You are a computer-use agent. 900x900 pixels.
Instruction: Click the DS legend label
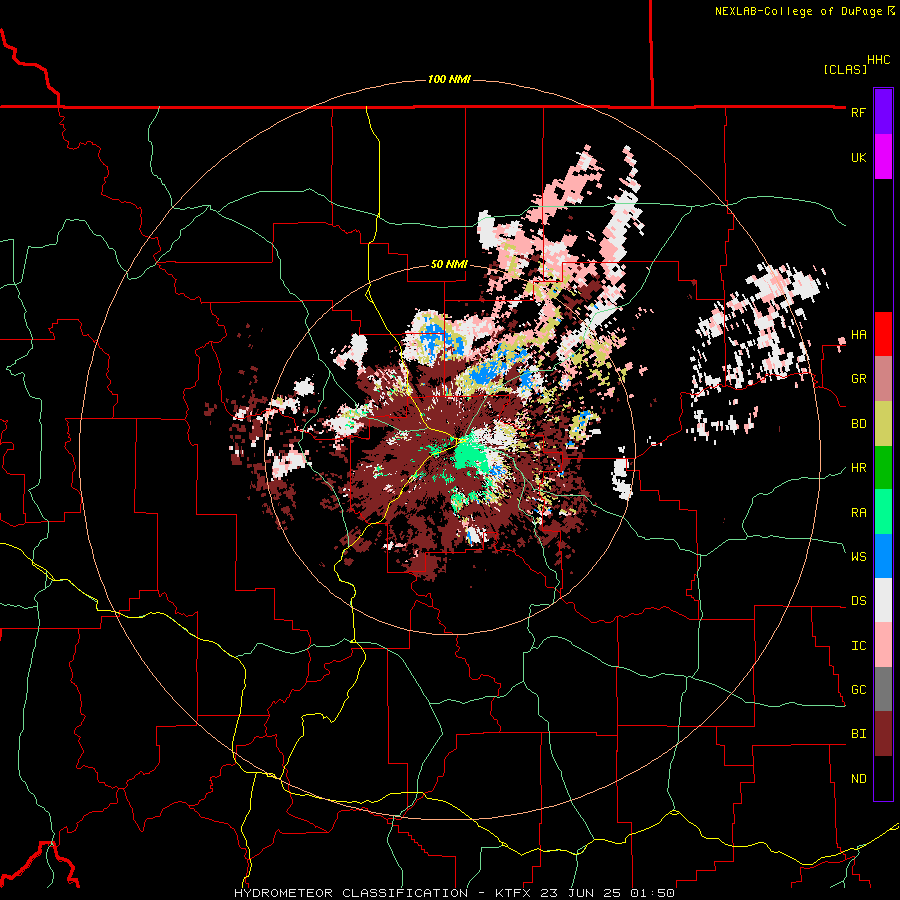point(858,601)
